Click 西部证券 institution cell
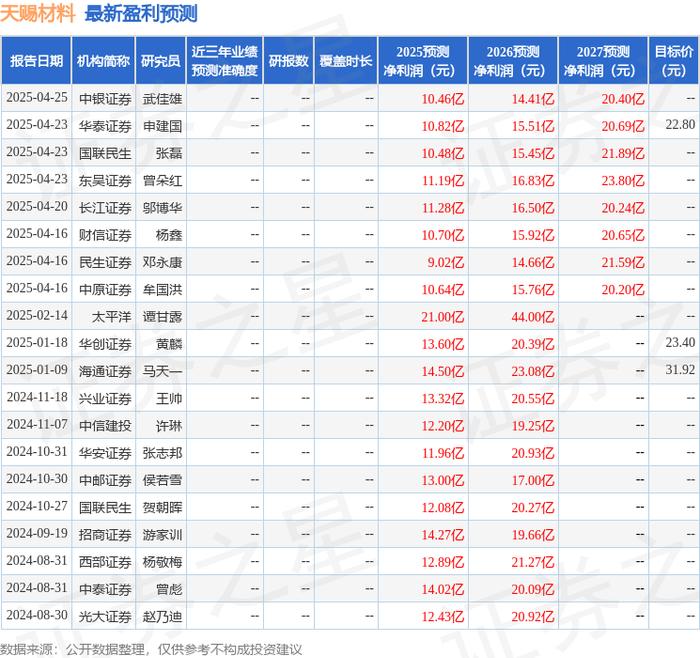Viewport: 700px width, 658px height. coord(105,562)
